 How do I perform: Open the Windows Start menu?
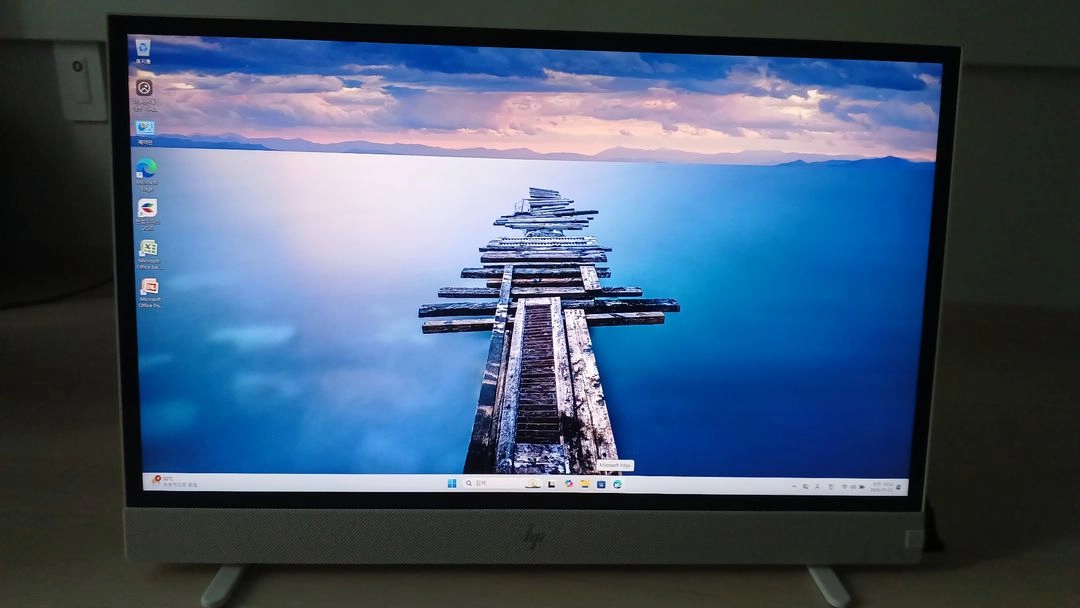452,483
